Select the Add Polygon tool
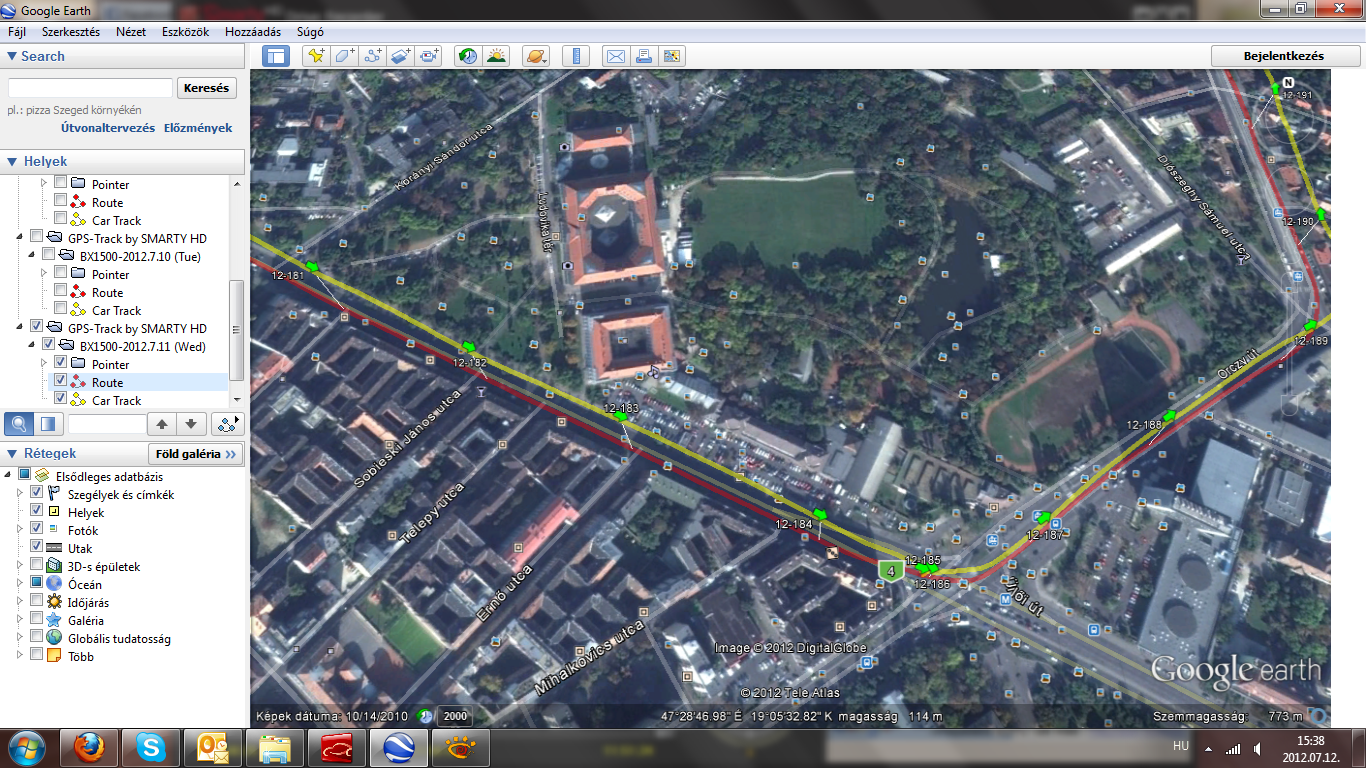This screenshot has width=1366, height=768. [345, 56]
